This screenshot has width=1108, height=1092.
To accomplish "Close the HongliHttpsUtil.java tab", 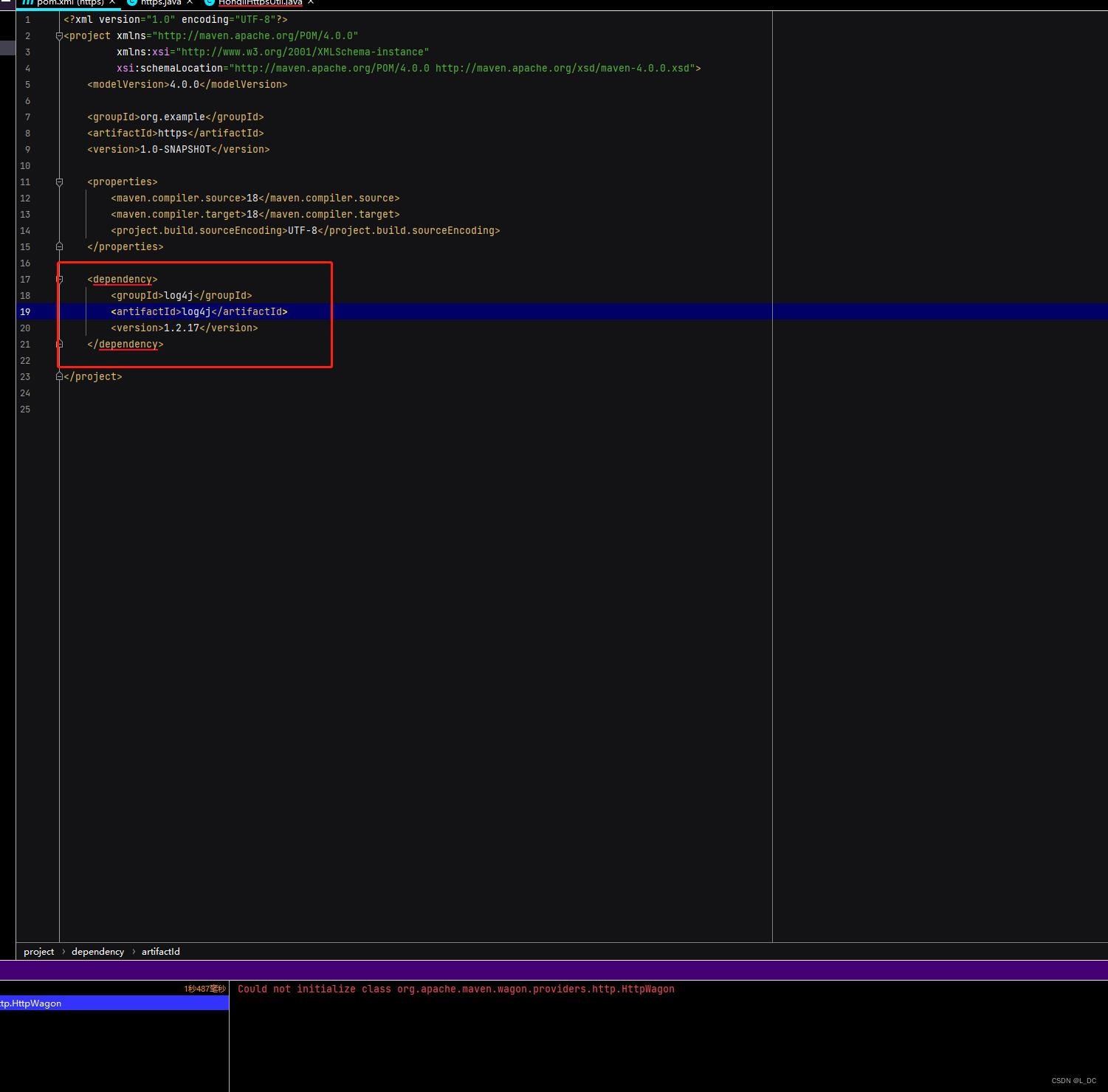I will click(310, 3).
